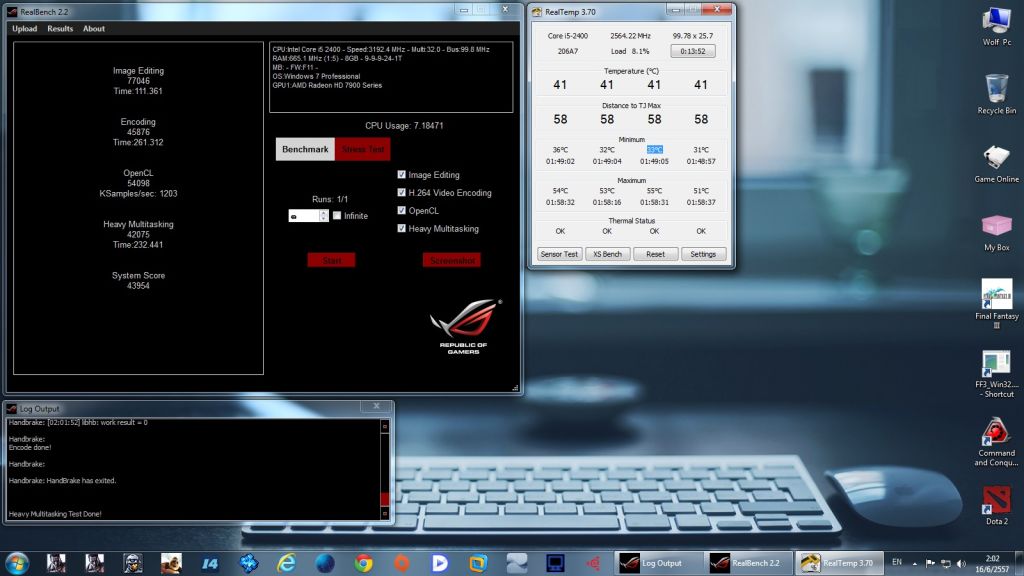The image size is (1024, 576).
Task: Click the 0:13:52 timer button in RealTemp
Action: (693, 51)
